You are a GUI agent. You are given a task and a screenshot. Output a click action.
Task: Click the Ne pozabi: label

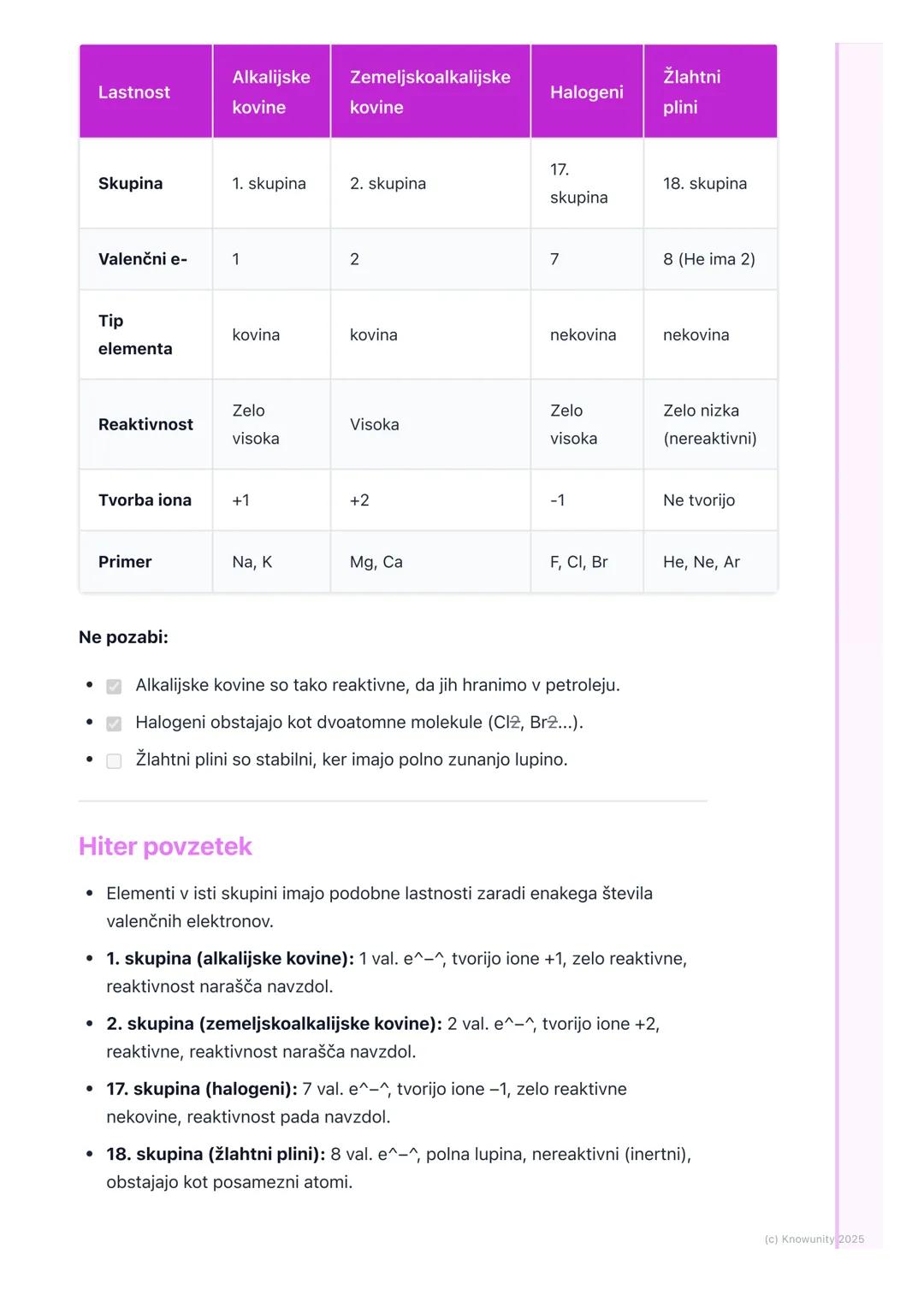[123, 637]
